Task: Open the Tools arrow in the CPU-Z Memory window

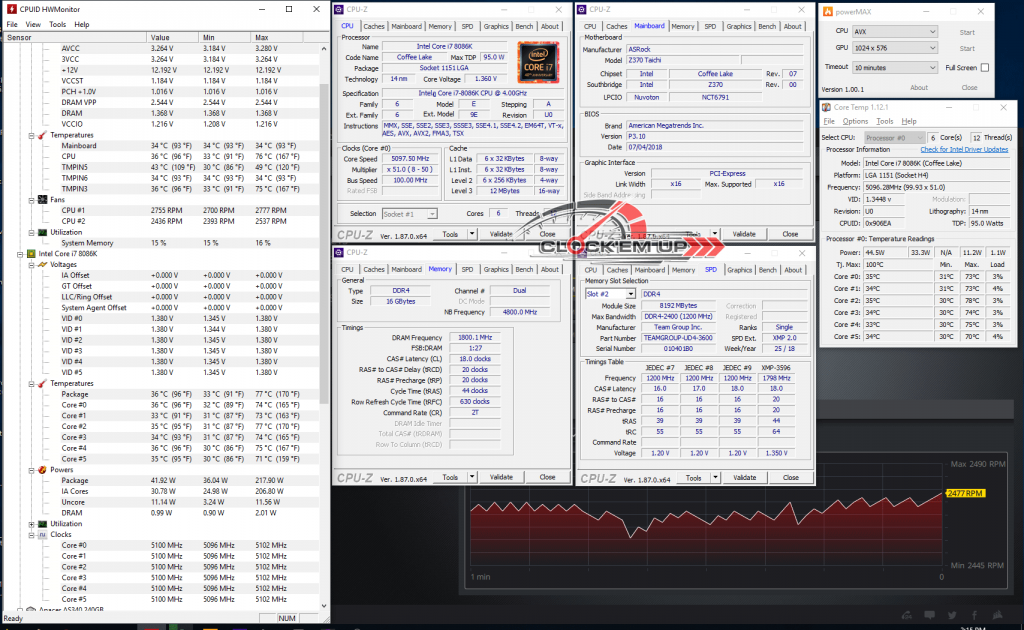Action: coord(472,477)
